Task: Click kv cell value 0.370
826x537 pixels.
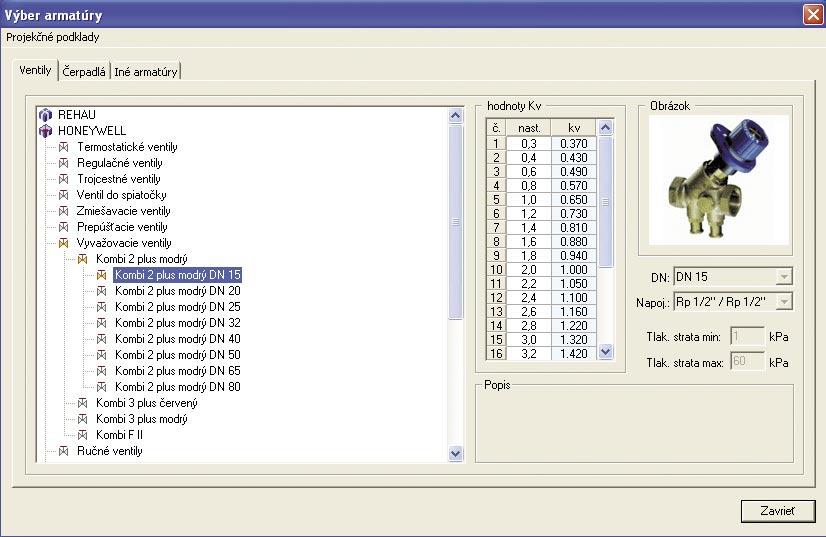Action: click(x=574, y=144)
